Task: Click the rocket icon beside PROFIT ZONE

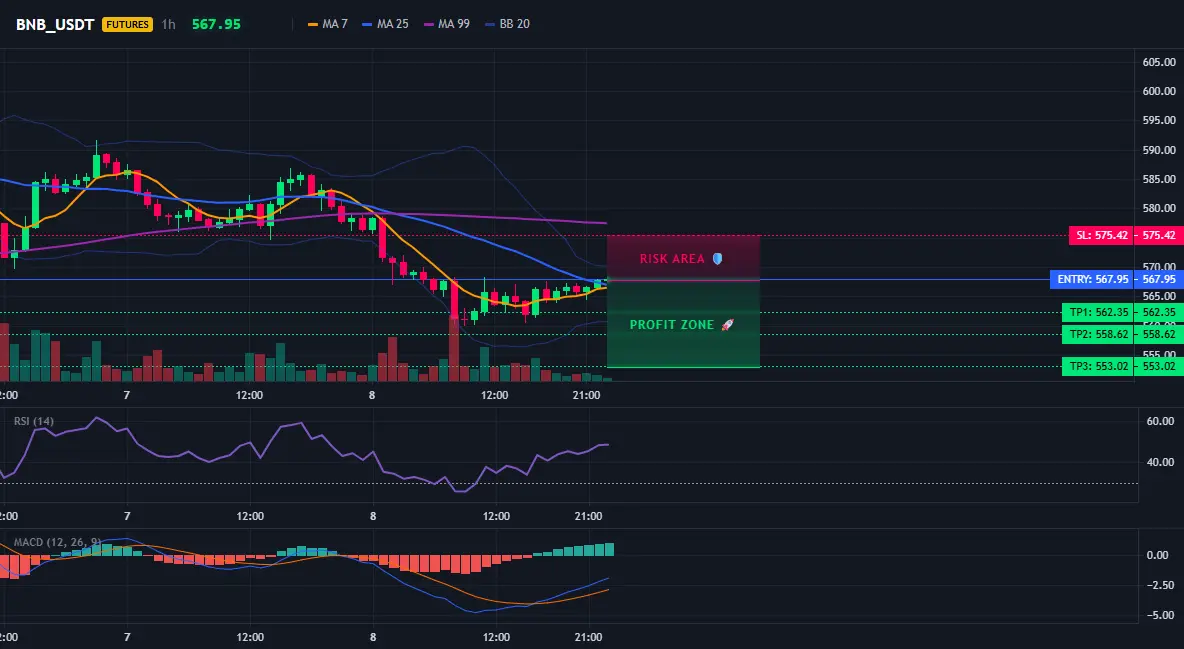Action: pyautogui.click(x=727, y=324)
